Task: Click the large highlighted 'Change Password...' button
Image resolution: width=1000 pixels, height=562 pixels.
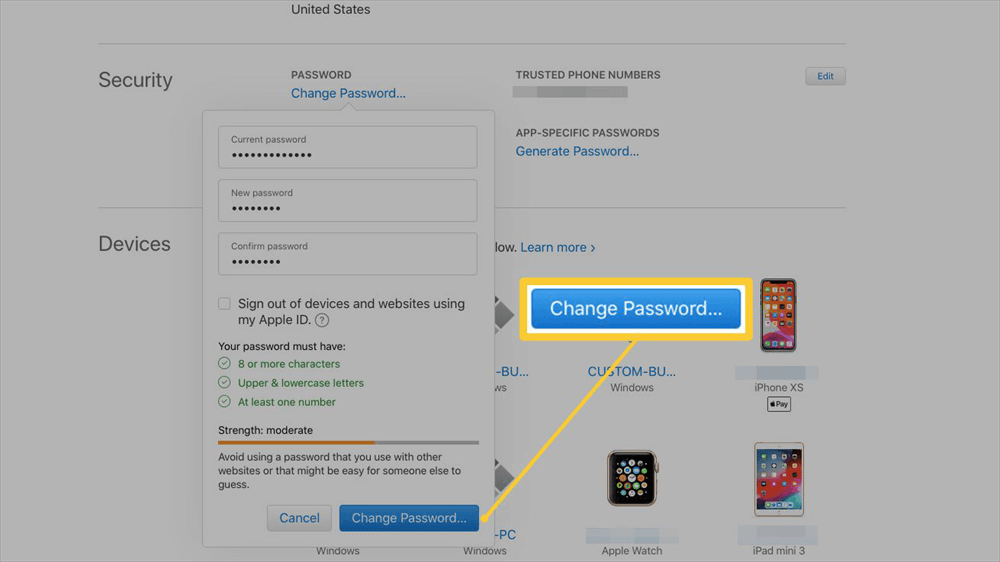Action: pyautogui.click(x=636, y=309)
